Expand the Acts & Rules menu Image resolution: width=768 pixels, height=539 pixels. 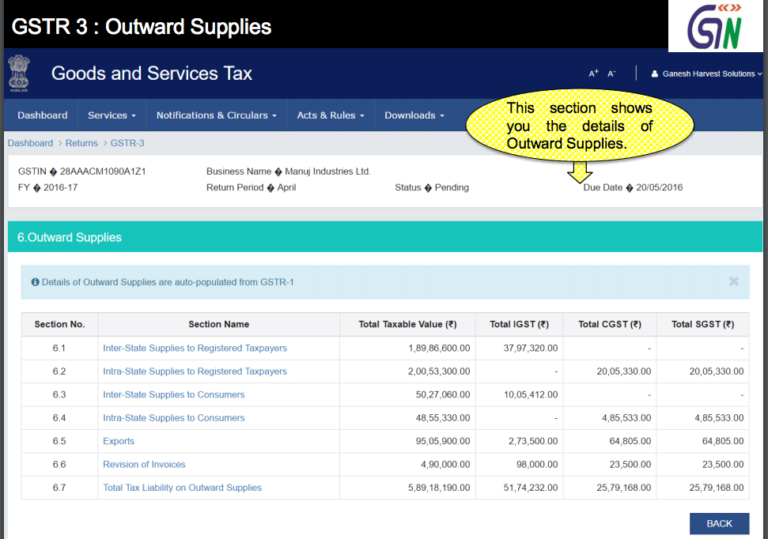(x=331, y=115)
